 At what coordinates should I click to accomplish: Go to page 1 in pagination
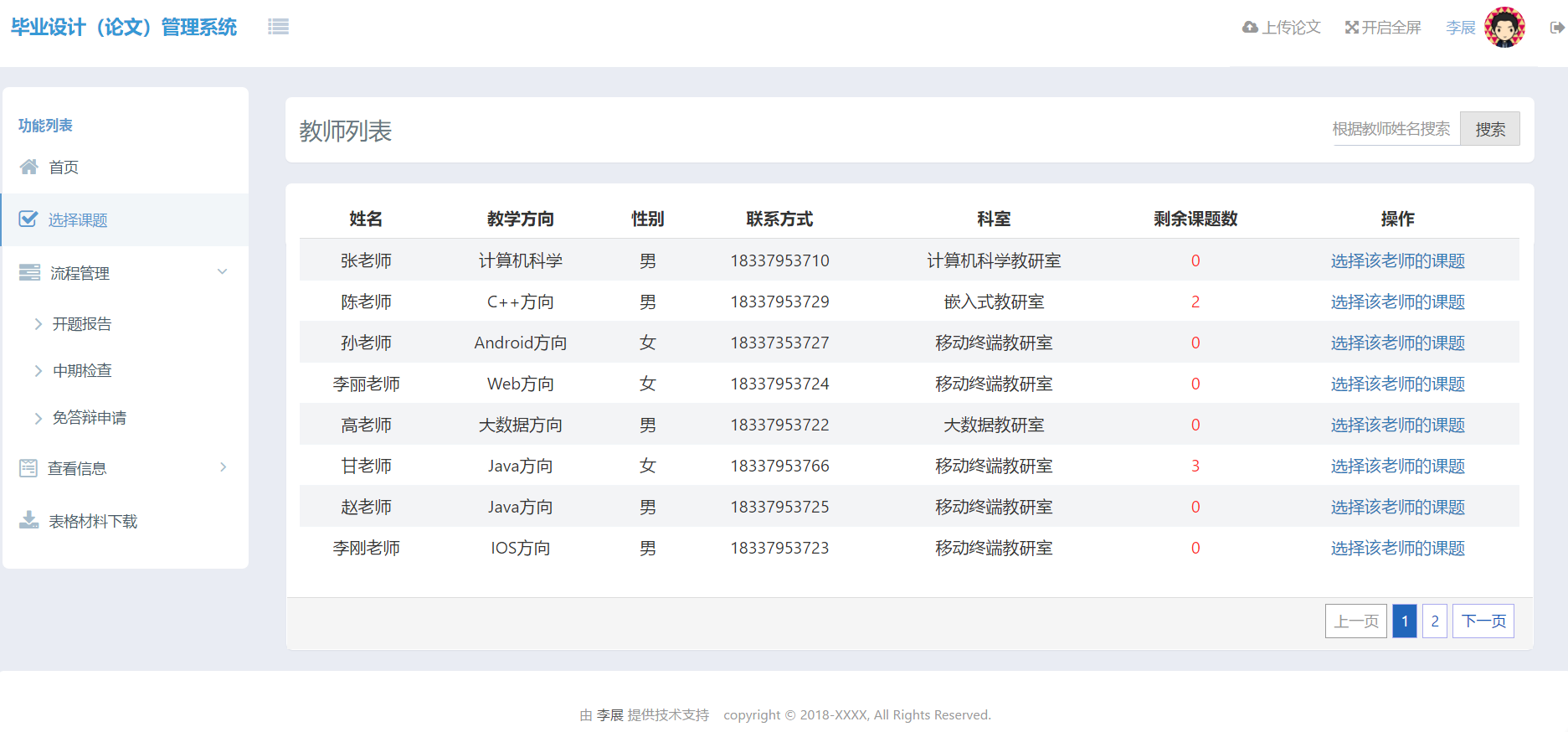tap(1405, 621)
